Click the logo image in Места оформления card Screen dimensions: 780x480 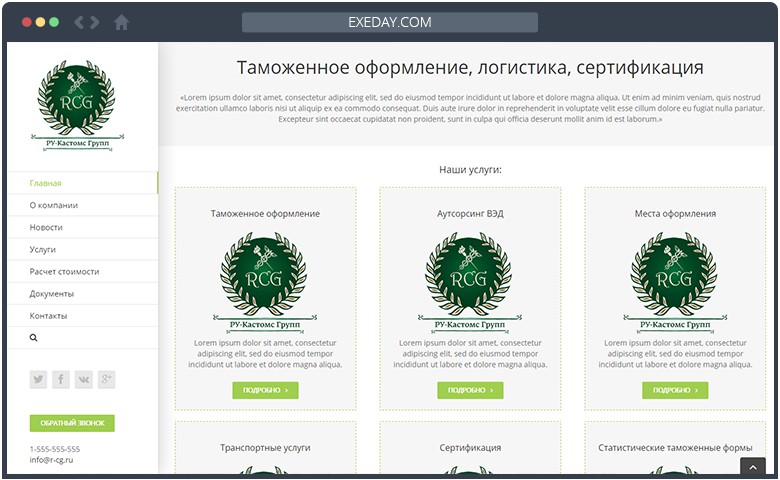[x=675, y=282]
